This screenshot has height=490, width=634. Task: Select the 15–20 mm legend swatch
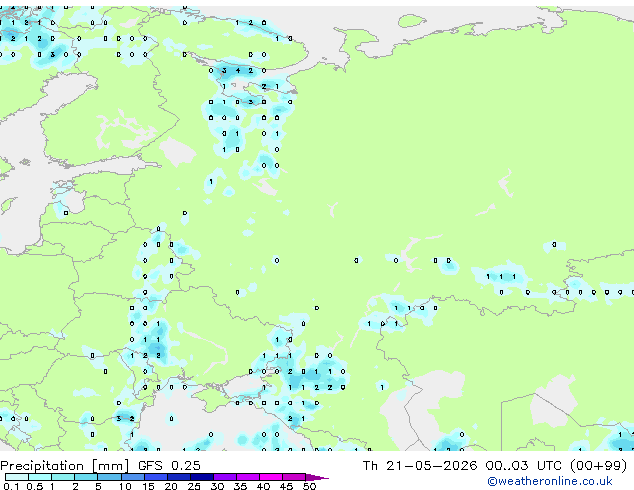155,477
